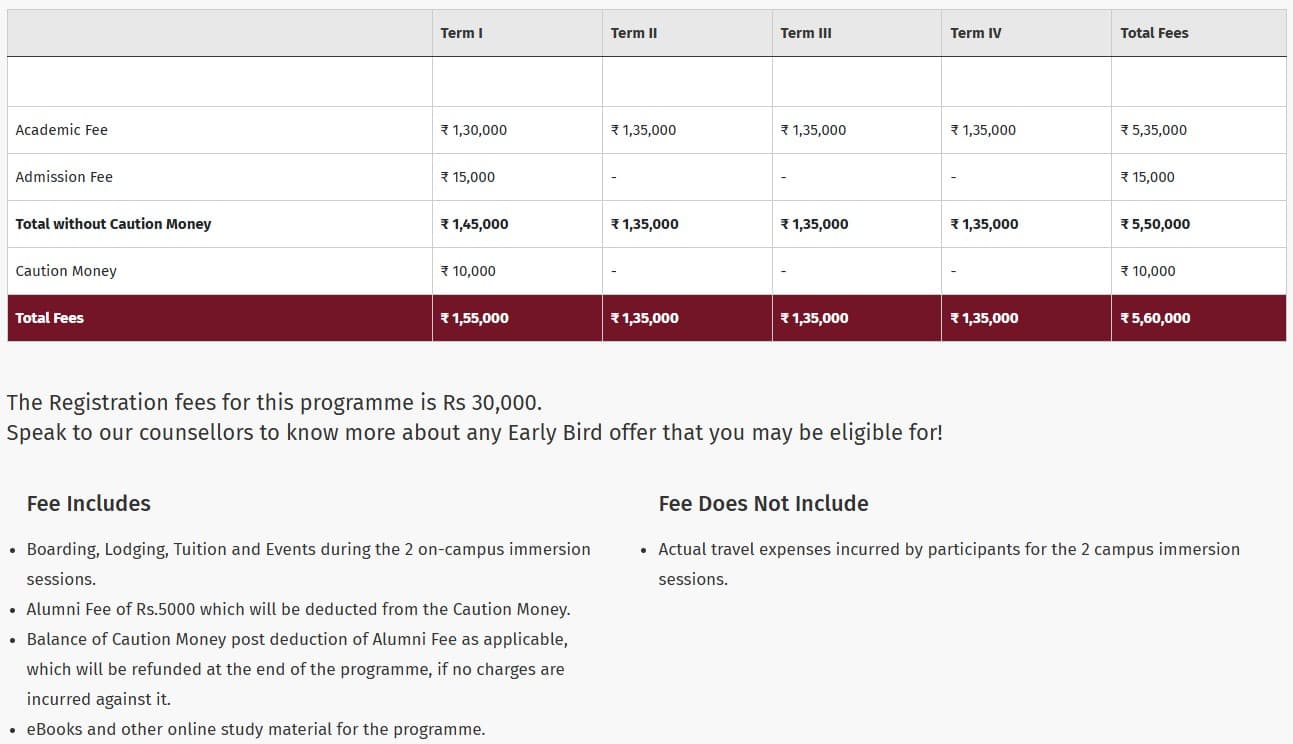Click Academic Fee Term I amount ₹ 1,30,000
This screenshot has width=1293, height=744.
pos(473,130)
